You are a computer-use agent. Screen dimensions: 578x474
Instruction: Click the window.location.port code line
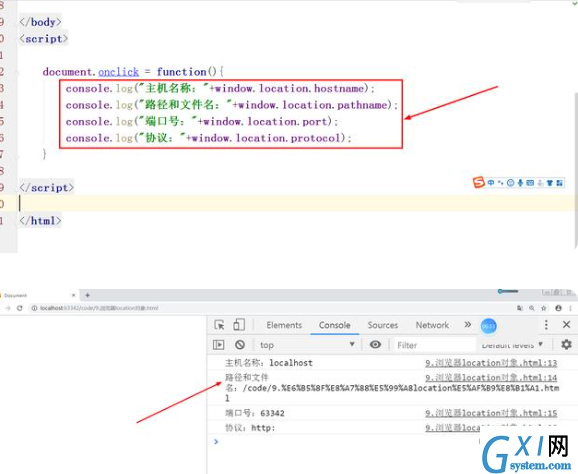[202, 122]
